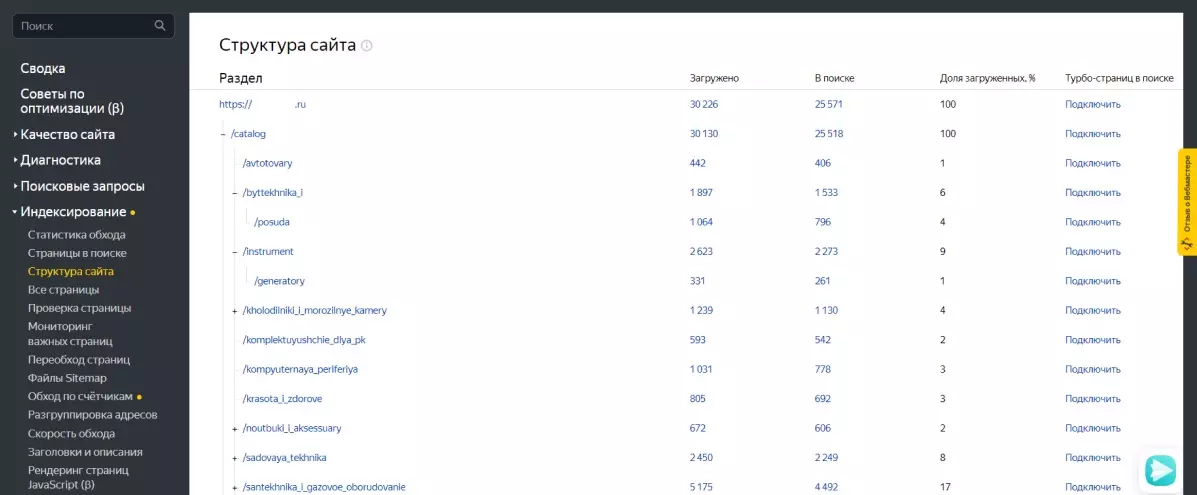The height and width of the screenshot is (495, 1197).
Task: Click the В поиске column header
Action: click(834, 79)
